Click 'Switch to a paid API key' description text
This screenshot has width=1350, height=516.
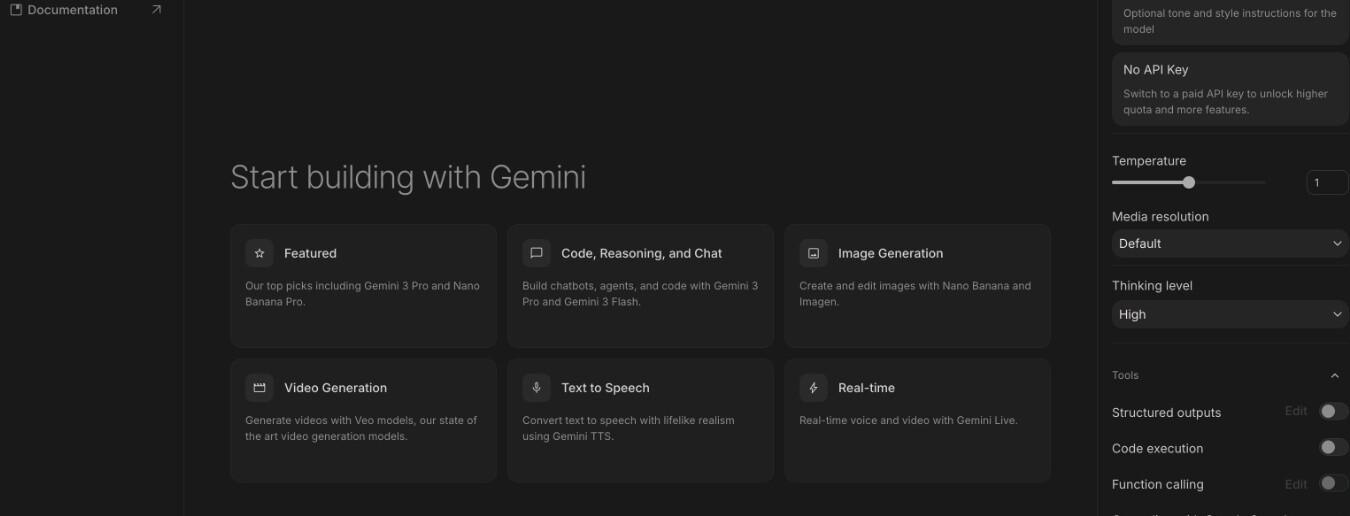click(x=1225, y=102)
